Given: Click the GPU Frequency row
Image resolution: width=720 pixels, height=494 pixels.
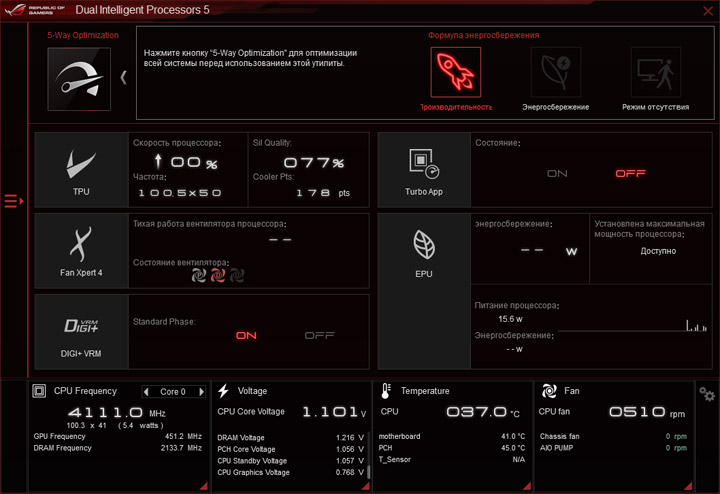Looking at the screenshot, I should click(118, 437).
